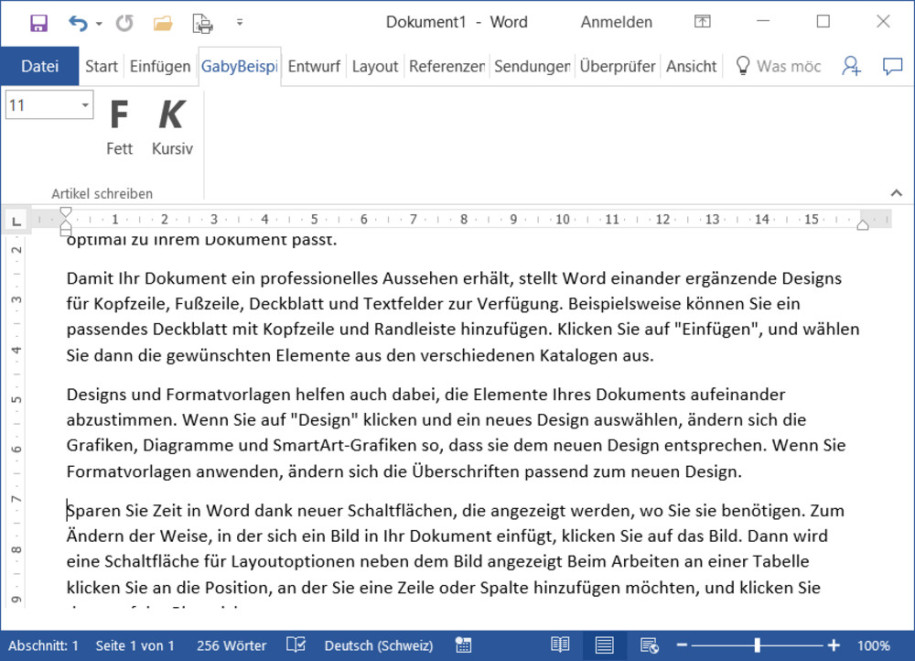Image resolution: width=915 pixels, height=661 pixels.
Task: Click the Tell Me lightbulb search box
Action: [778, 66]
